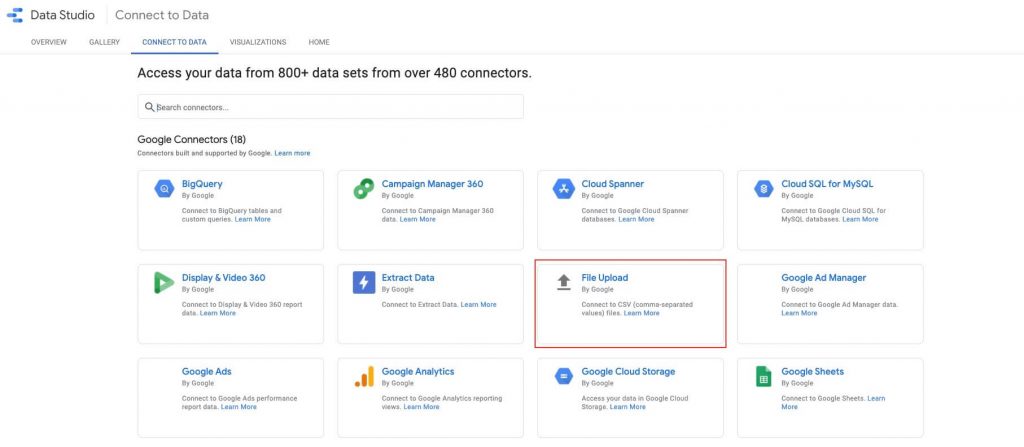The width and height of the screenshot is (1024, 447).
Task: Open Google Analytics Learn More link
Action: [421, 406]
